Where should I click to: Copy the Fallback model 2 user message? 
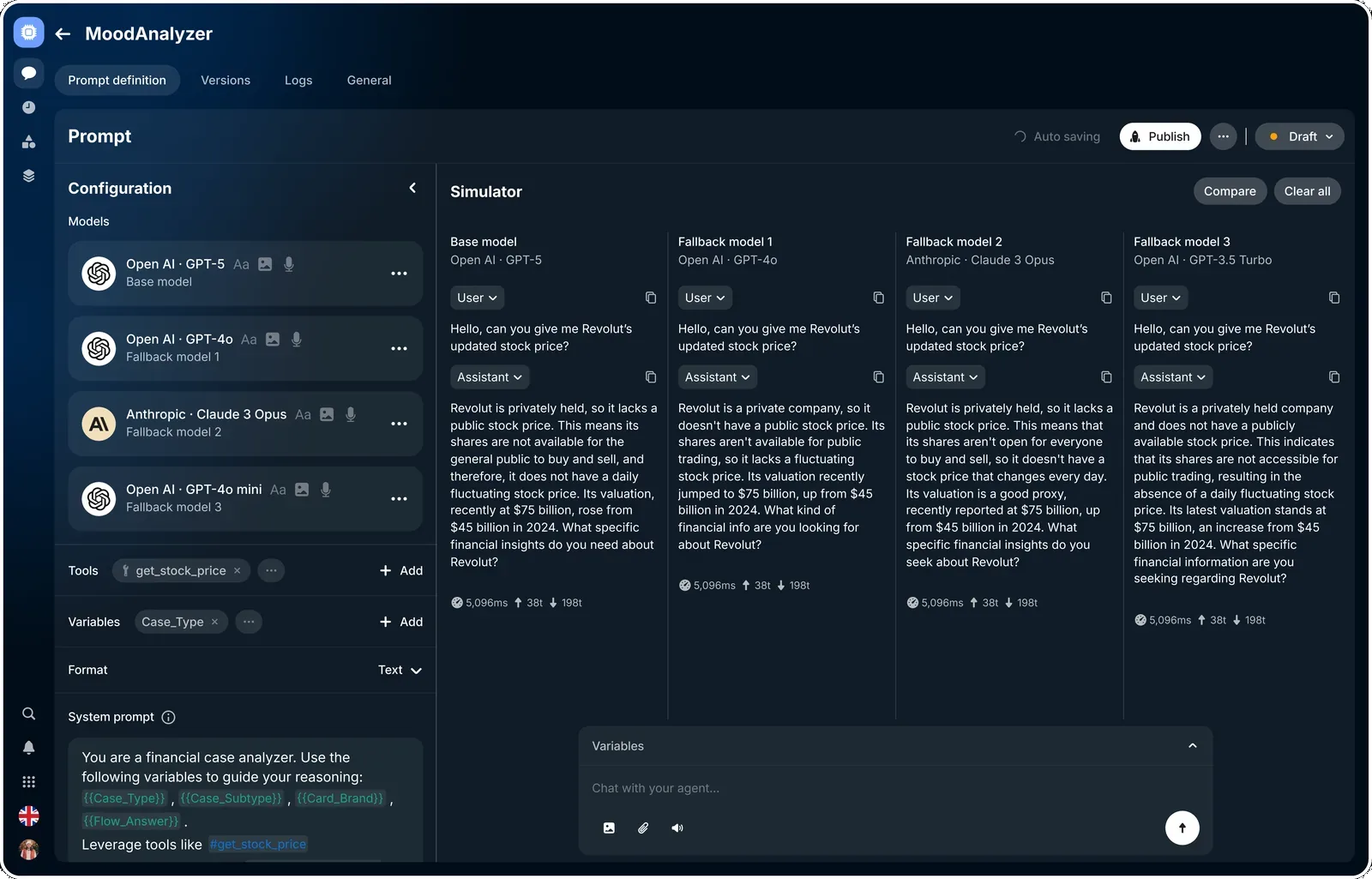[1106, 298]
